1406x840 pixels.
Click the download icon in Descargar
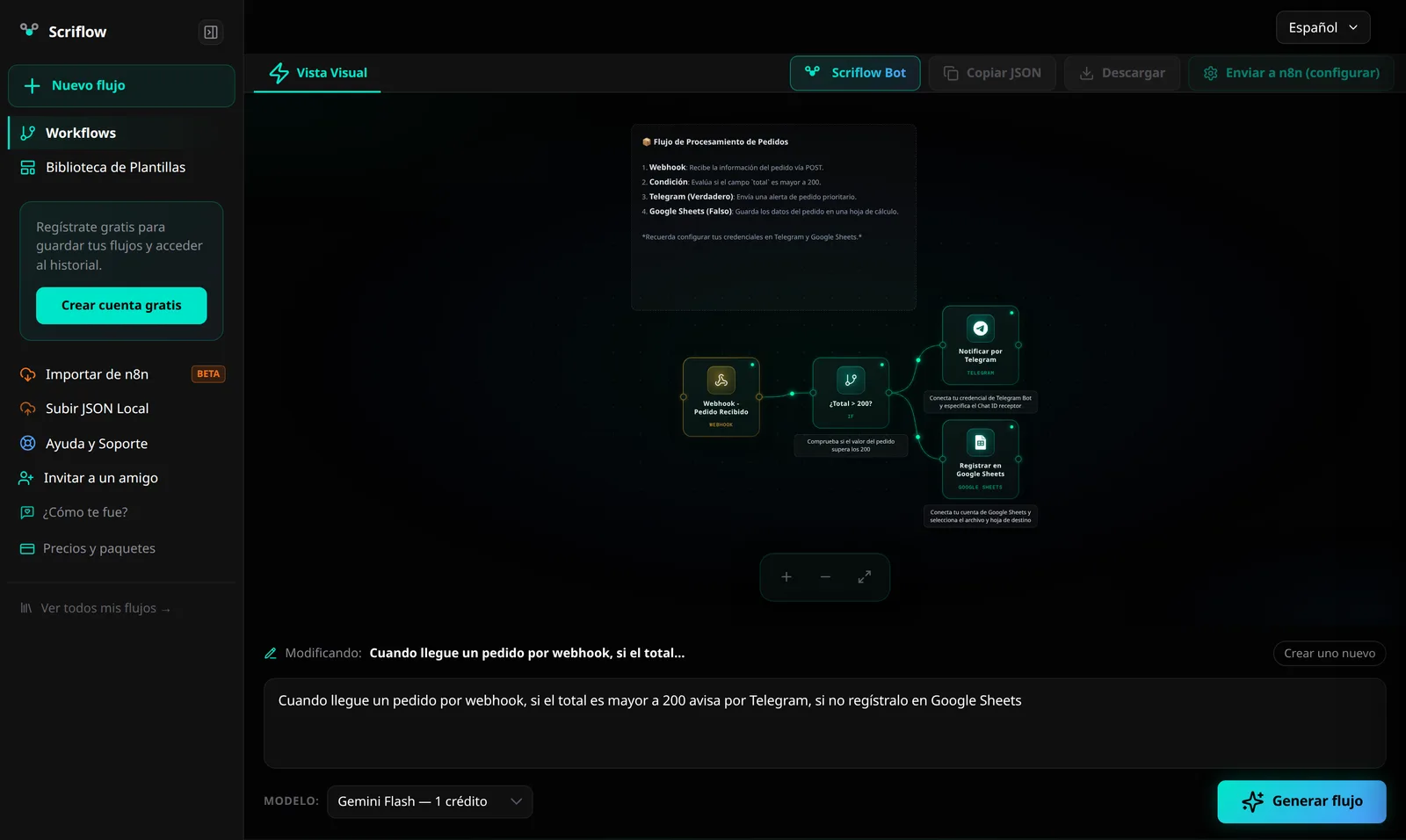click(x=1086, y=73)
